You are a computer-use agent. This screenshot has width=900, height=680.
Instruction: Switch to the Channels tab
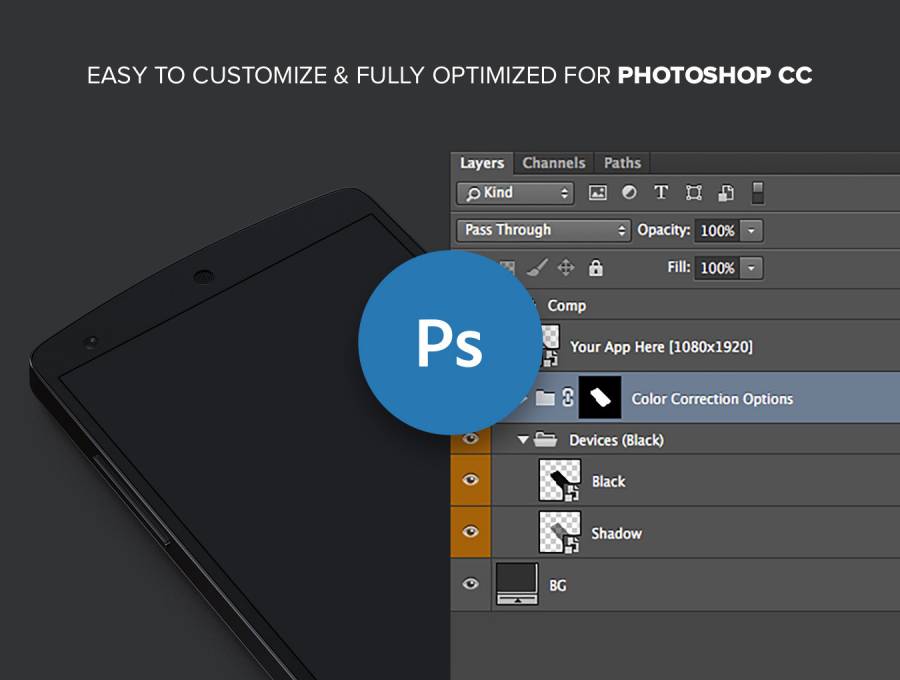tap(553, 163)
